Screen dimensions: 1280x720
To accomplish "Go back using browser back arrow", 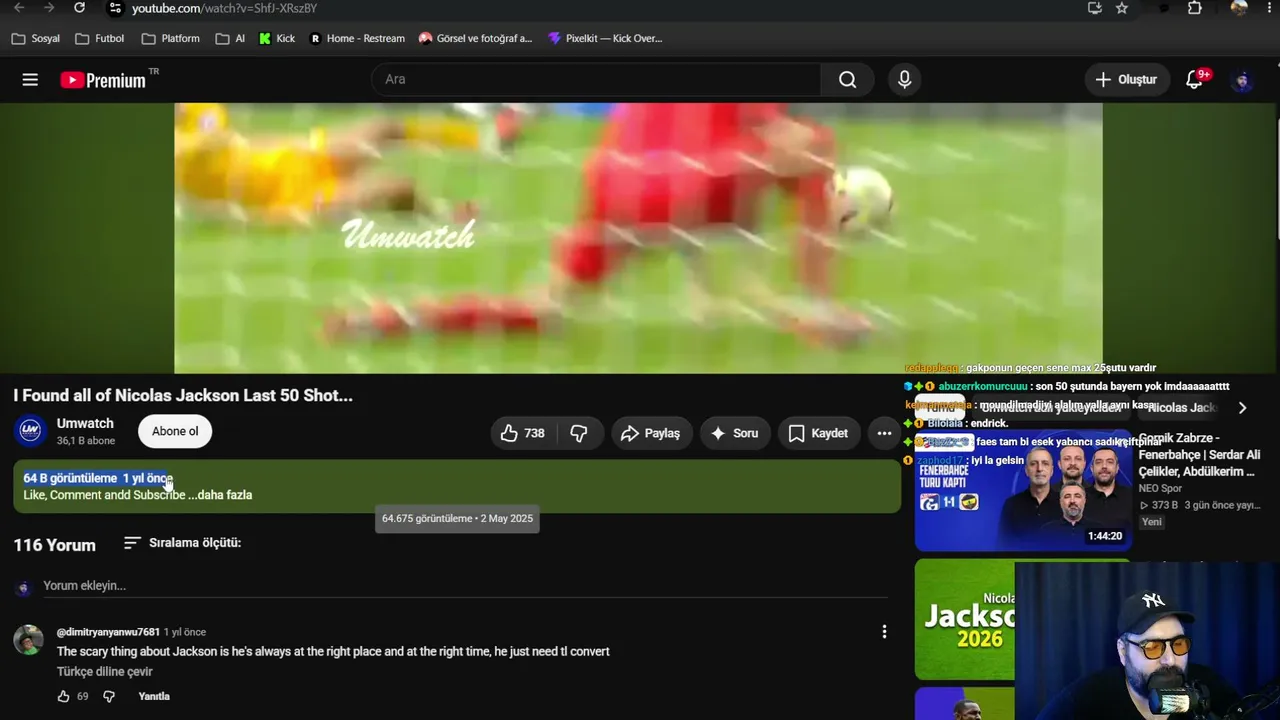I will point(19,8).
